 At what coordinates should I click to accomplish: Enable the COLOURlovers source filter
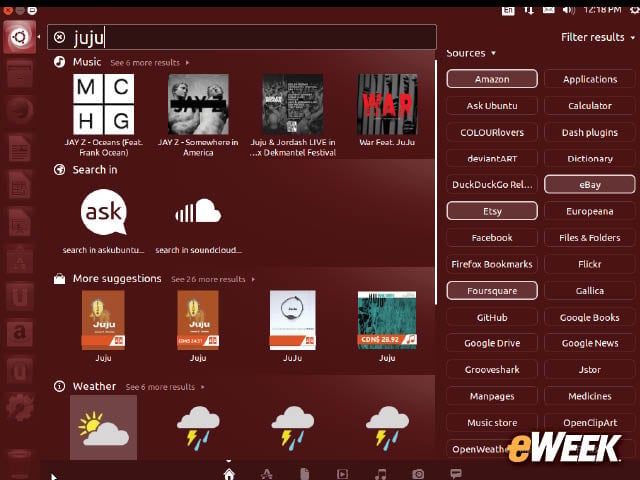click(x=492, y=132)
